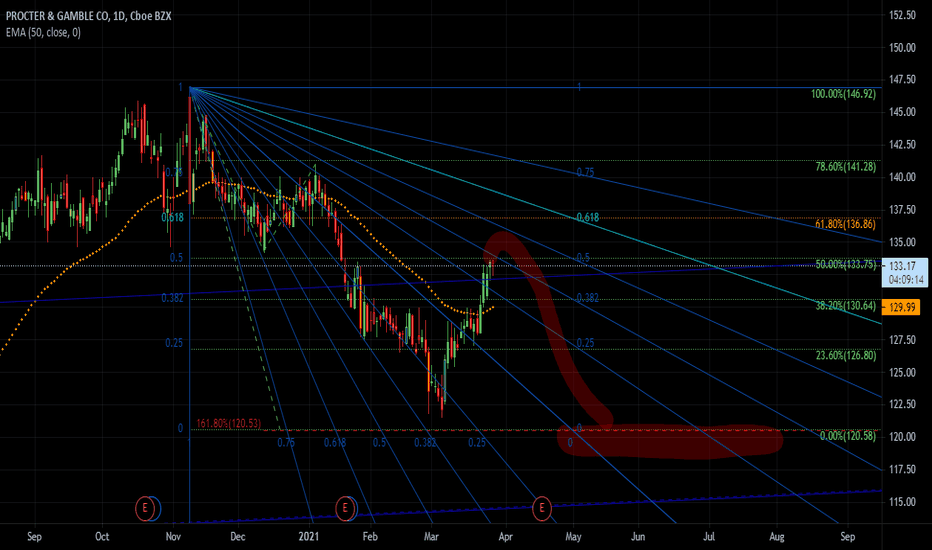Click the 140.00 price axis label
Screen dimensions: 932x550
pos(902,177)
